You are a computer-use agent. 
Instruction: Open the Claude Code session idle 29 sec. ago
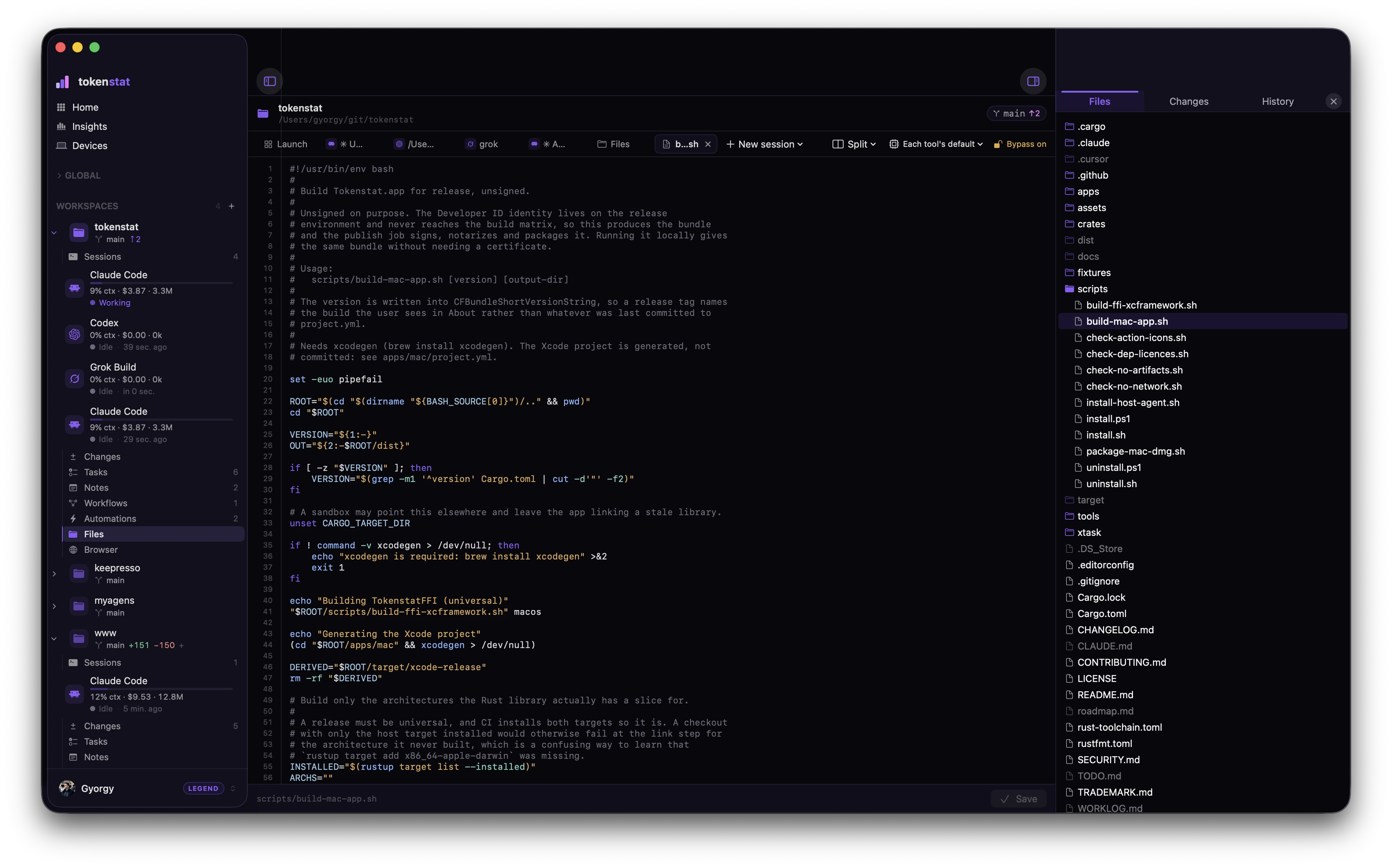pos(153,425)
